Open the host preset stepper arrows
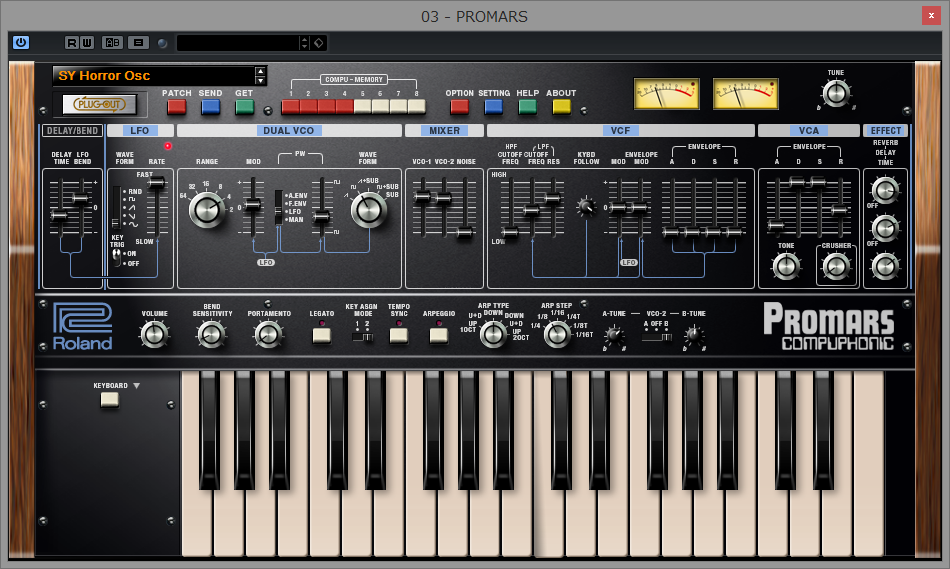Screen dimensions: 950x569 (x=304, y=42)
